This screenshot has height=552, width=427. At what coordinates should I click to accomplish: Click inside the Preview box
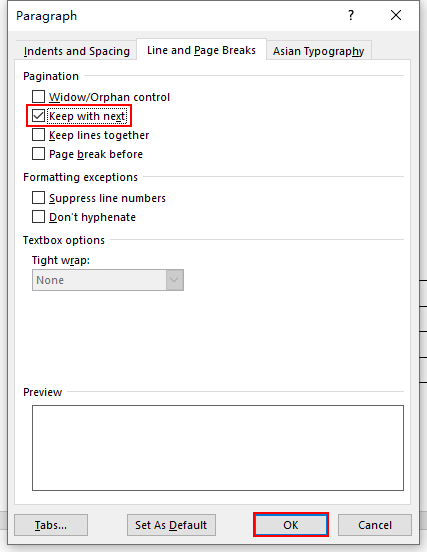(218, 448)
